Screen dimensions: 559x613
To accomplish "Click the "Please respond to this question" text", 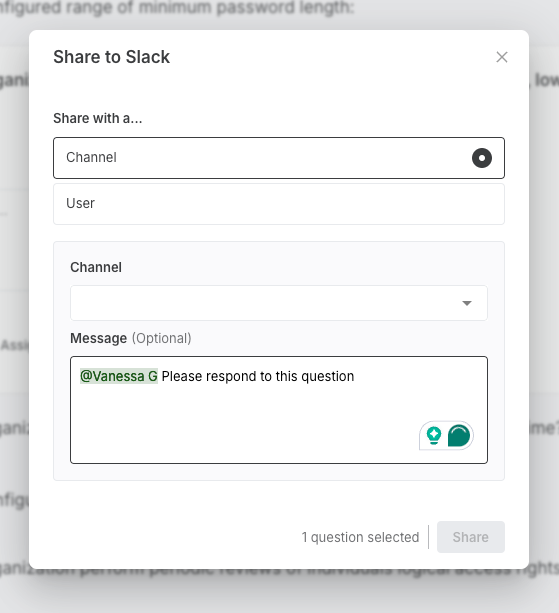I will click(258, 376).
